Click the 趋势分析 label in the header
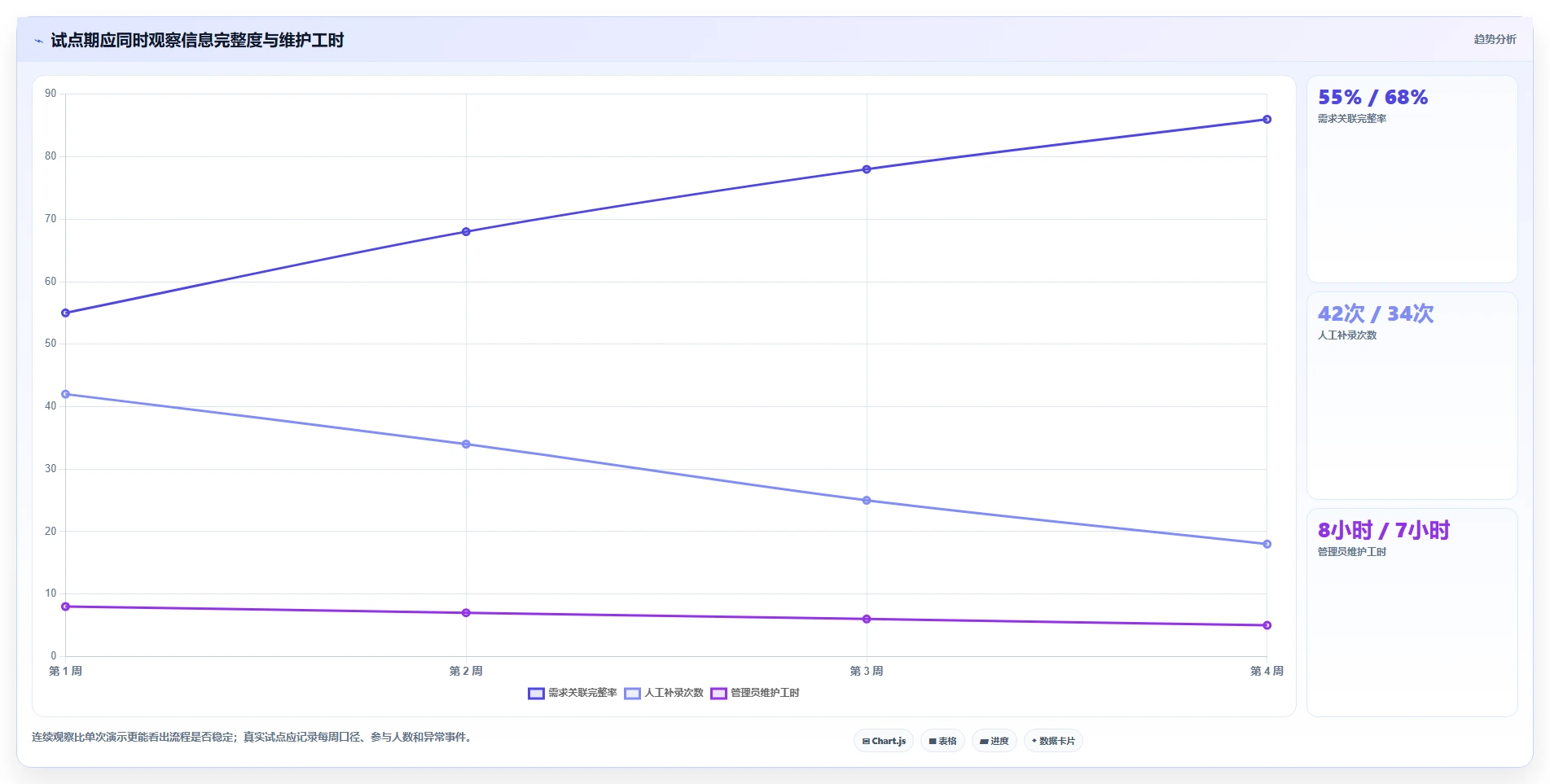Screen dimensions: 1550x784 (1495, 39)
